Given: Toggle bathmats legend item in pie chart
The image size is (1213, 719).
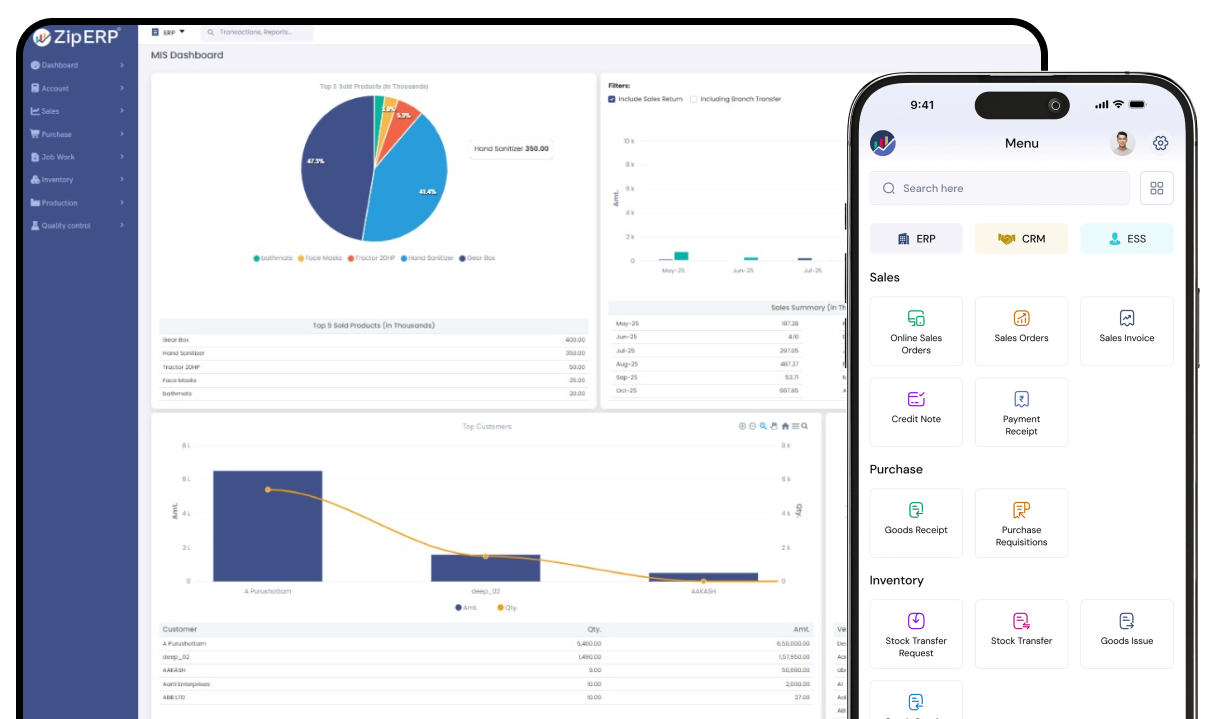Looking at the screenshot, I should pyautogui.click(x=273, y=258).
